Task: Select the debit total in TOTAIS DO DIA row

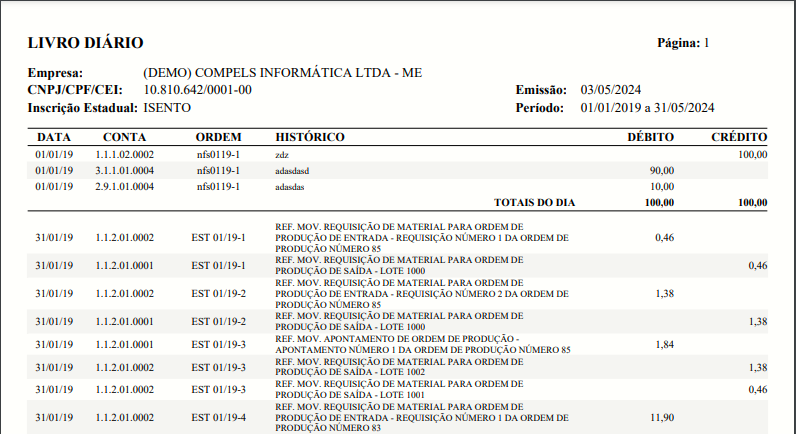Action: [659, 203]
